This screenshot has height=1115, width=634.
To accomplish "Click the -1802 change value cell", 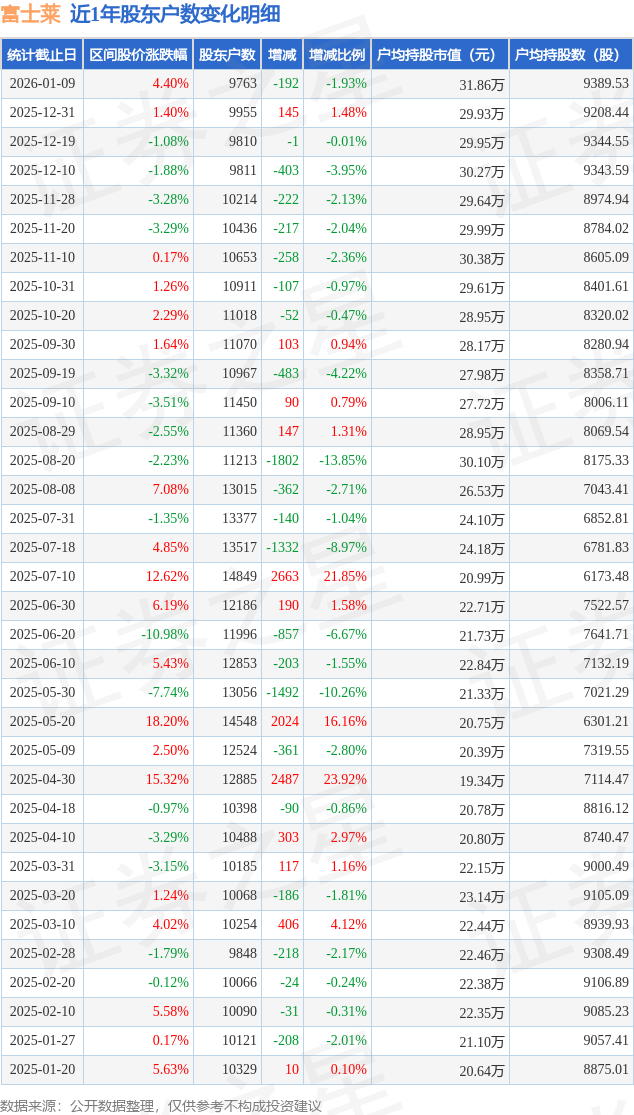I will pyautogui.click(x=283, y=460).
